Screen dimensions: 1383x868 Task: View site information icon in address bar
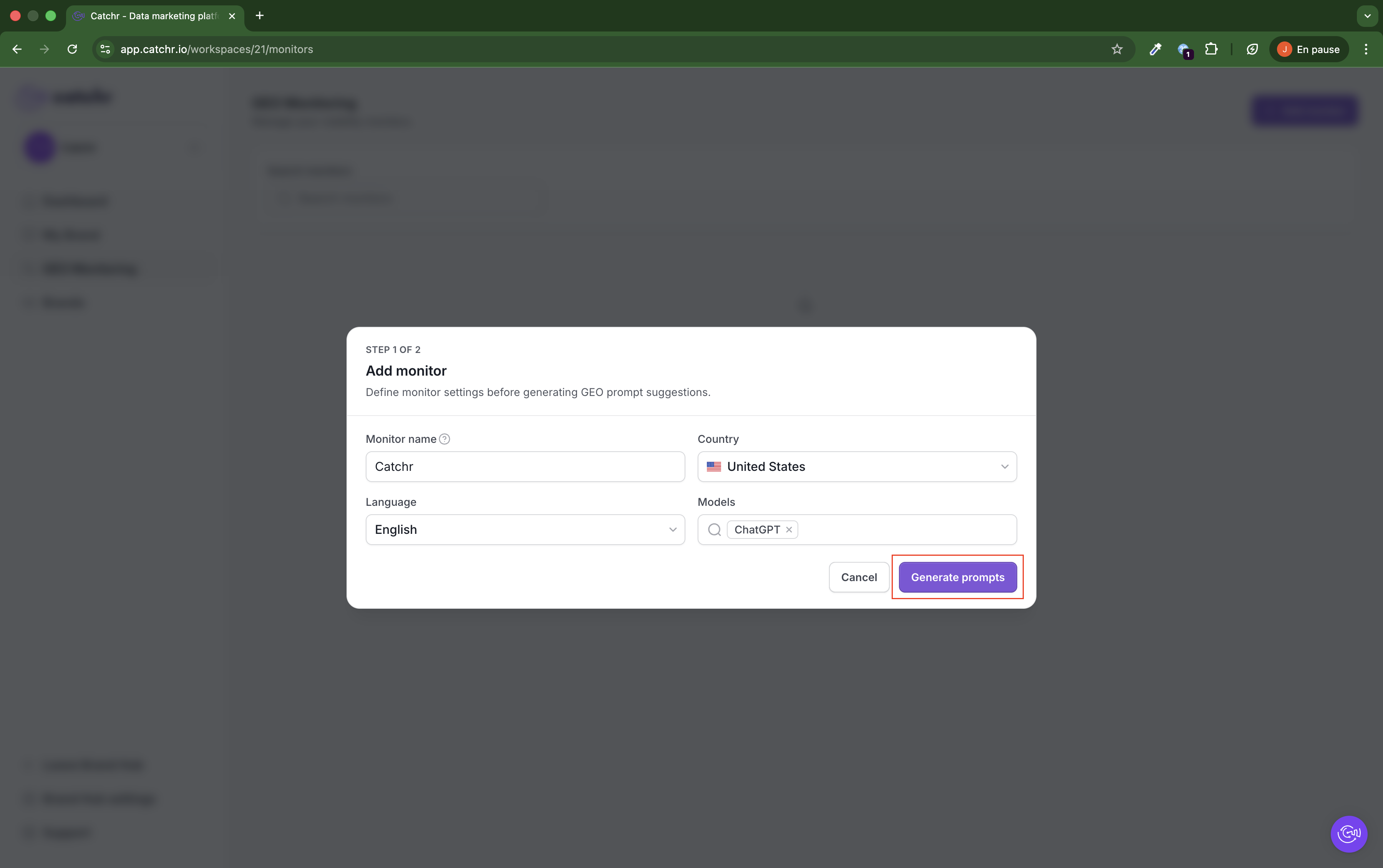[105, 50]
